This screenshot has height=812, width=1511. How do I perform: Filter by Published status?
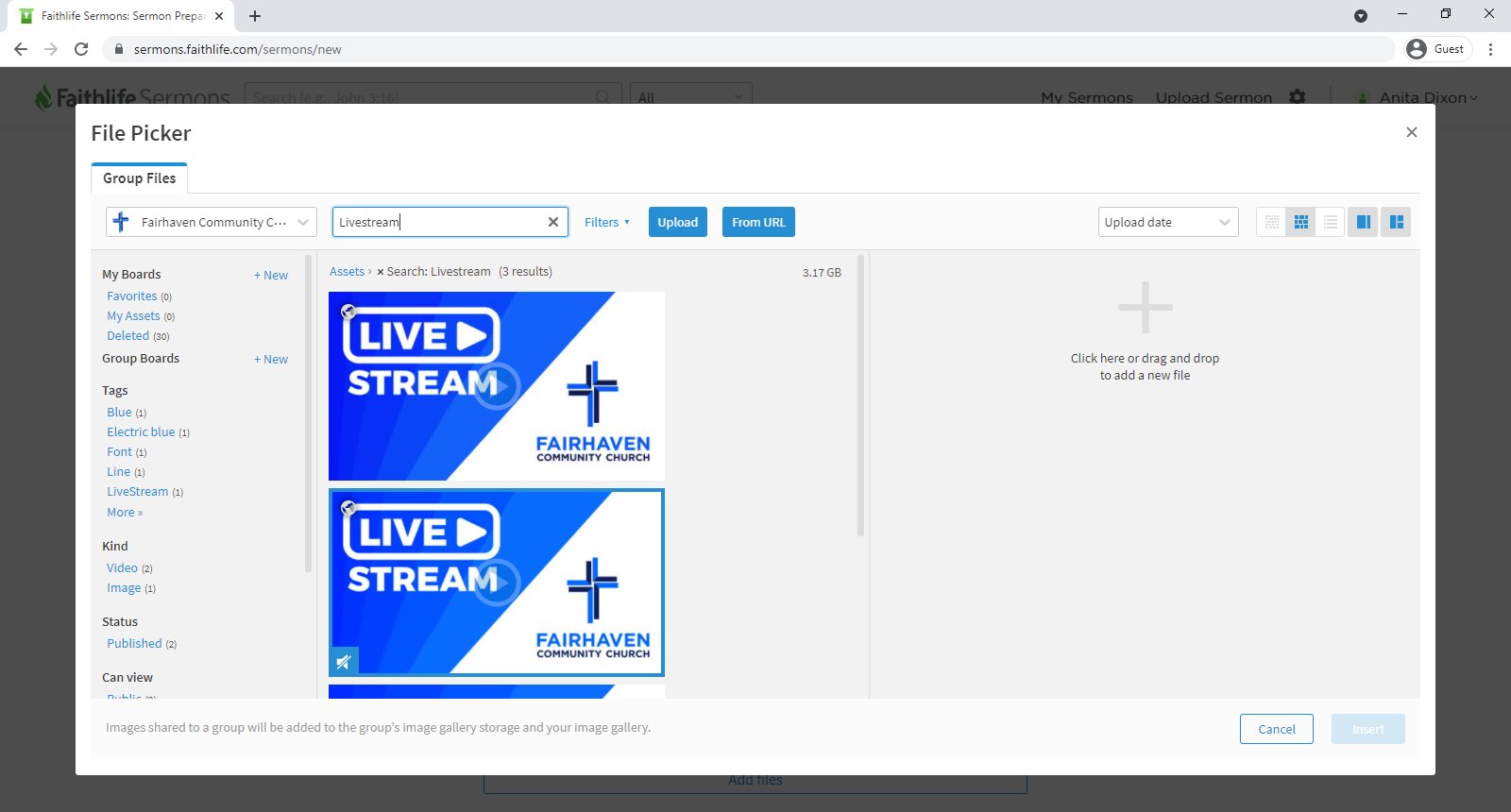coord(134,644)
